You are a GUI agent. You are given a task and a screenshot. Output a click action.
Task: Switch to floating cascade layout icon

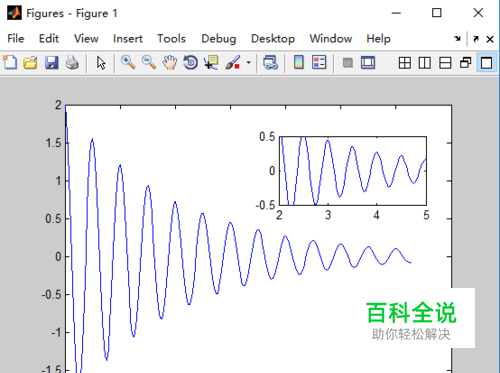coord(465,63)
